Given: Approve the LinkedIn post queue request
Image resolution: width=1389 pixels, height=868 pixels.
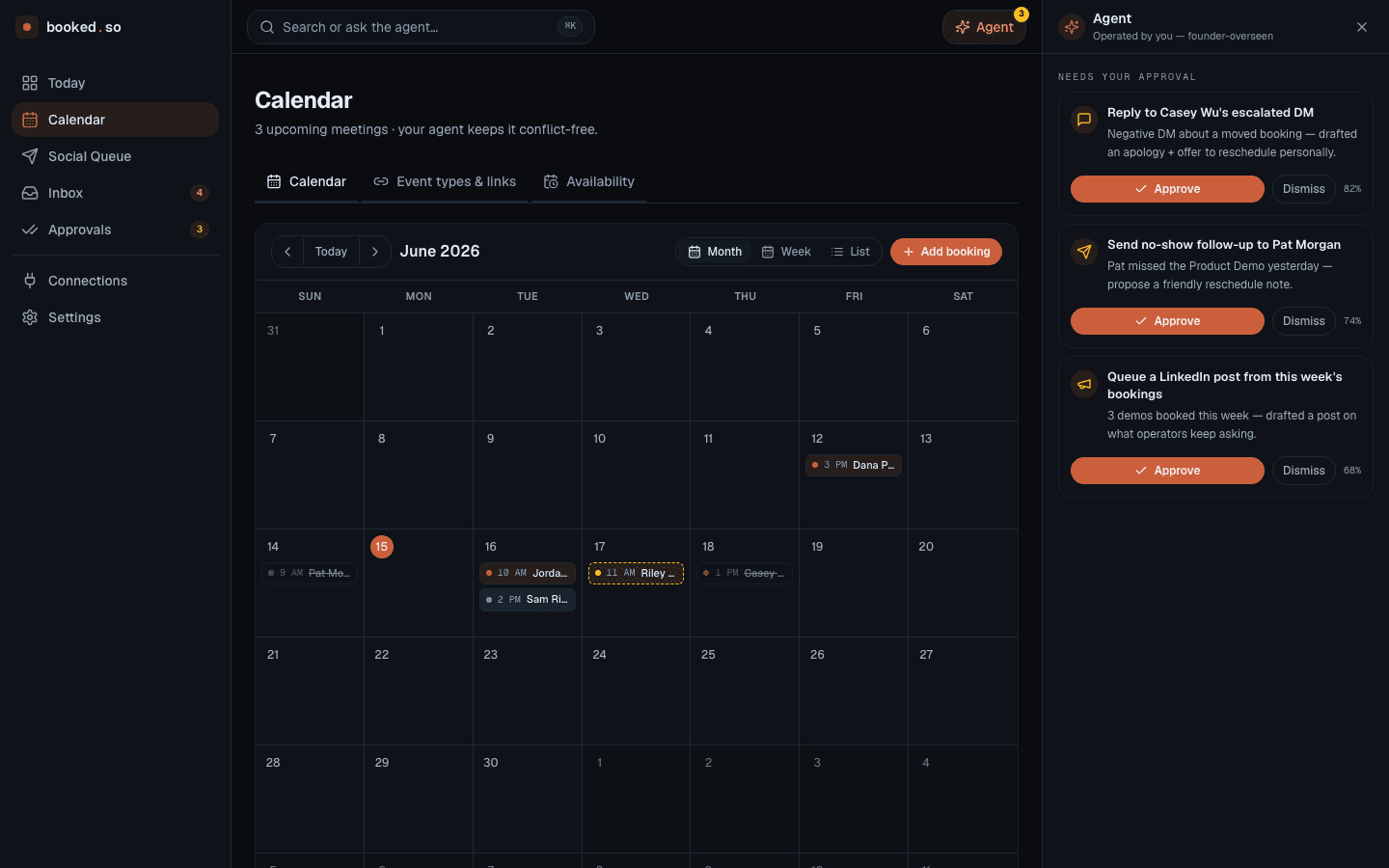Looking at the screenshot, I should pos(1167,471).
